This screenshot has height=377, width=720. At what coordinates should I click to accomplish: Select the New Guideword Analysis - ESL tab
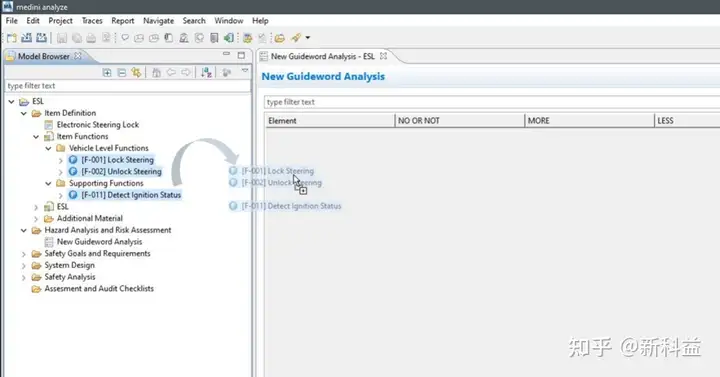click(x=322, y=56)
